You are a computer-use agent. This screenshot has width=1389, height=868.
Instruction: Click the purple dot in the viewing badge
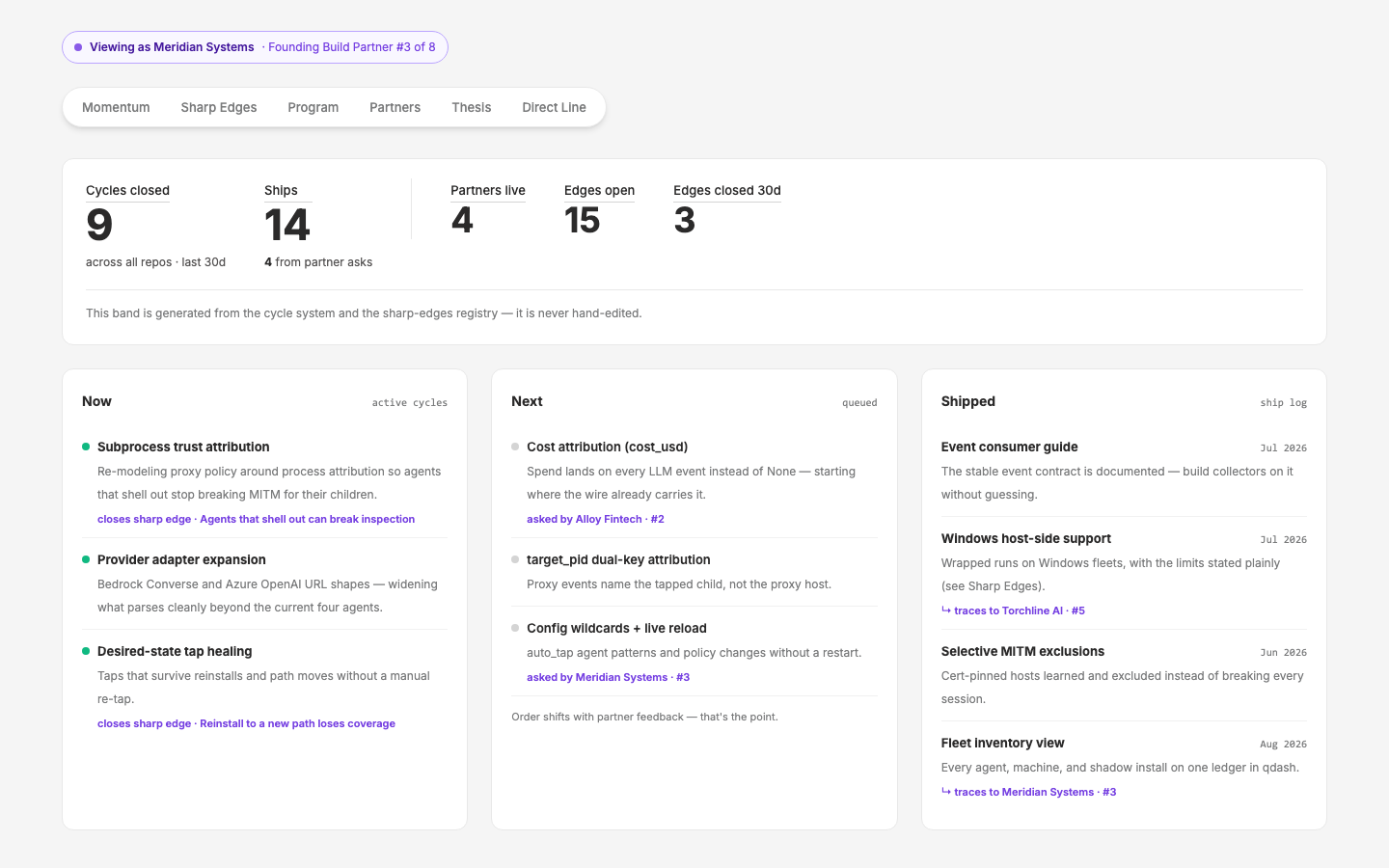(x=78, y=47)
